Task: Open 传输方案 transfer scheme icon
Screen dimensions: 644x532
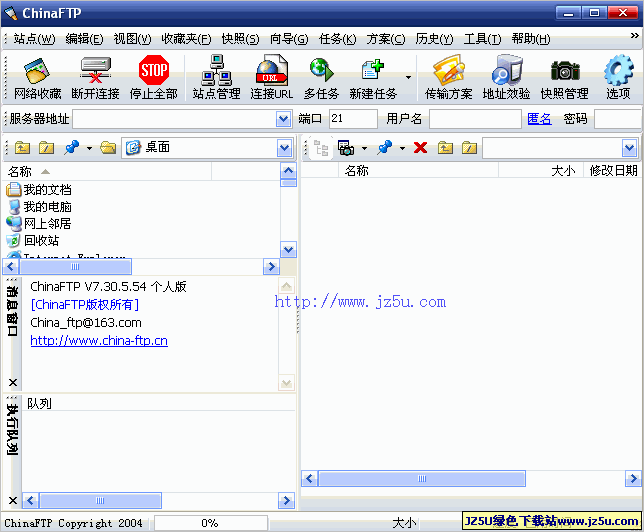Action: (448, 78)
